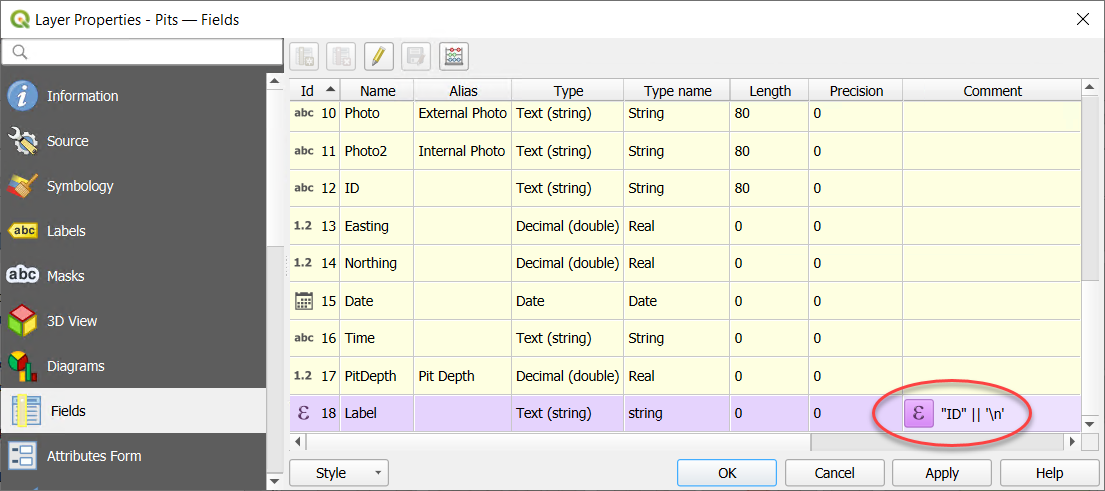Click the Delete field toolbar icon
The width and height of the screenshot is (1105, 491).
coord(342,57)
